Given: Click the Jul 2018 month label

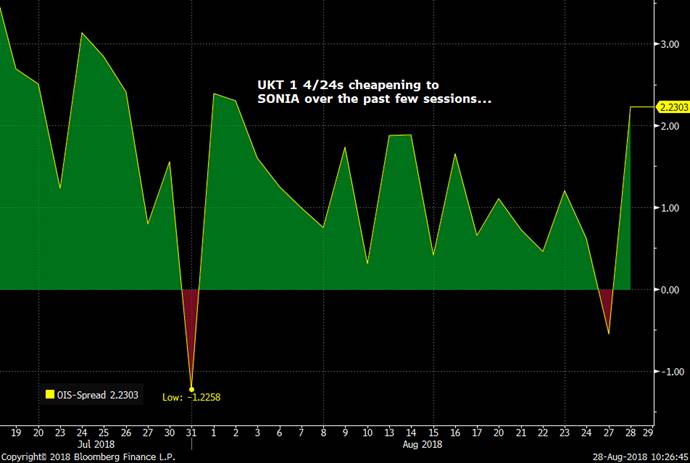Looking at the screenshot, I should [96, 444].
